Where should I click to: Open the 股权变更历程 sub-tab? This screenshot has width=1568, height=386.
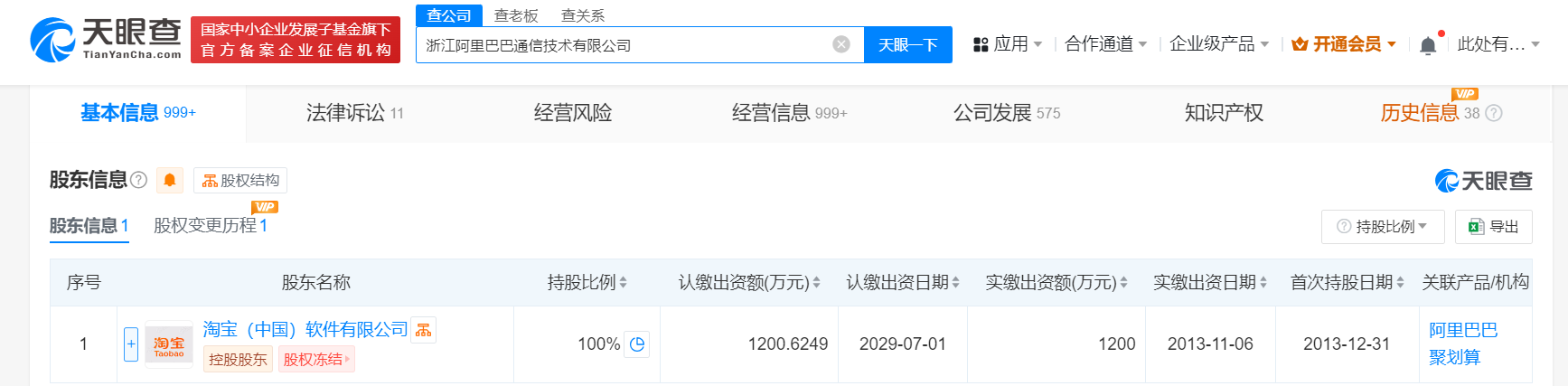click(x=211, y=226)
